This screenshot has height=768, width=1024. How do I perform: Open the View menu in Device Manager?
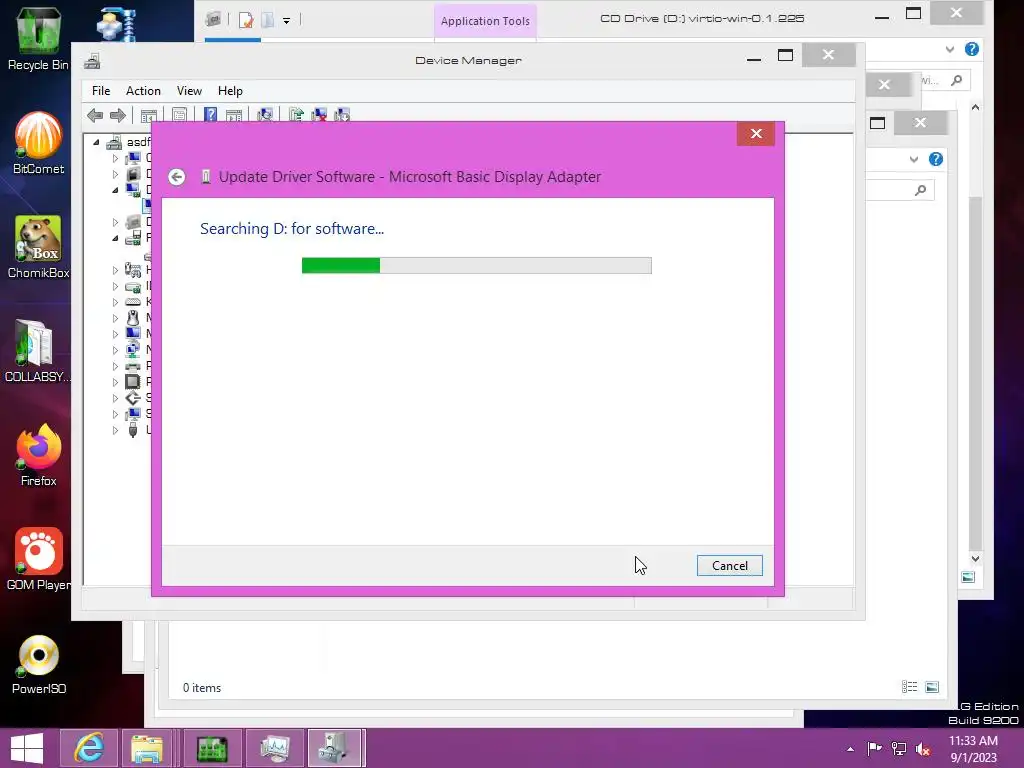click(189, 91)
